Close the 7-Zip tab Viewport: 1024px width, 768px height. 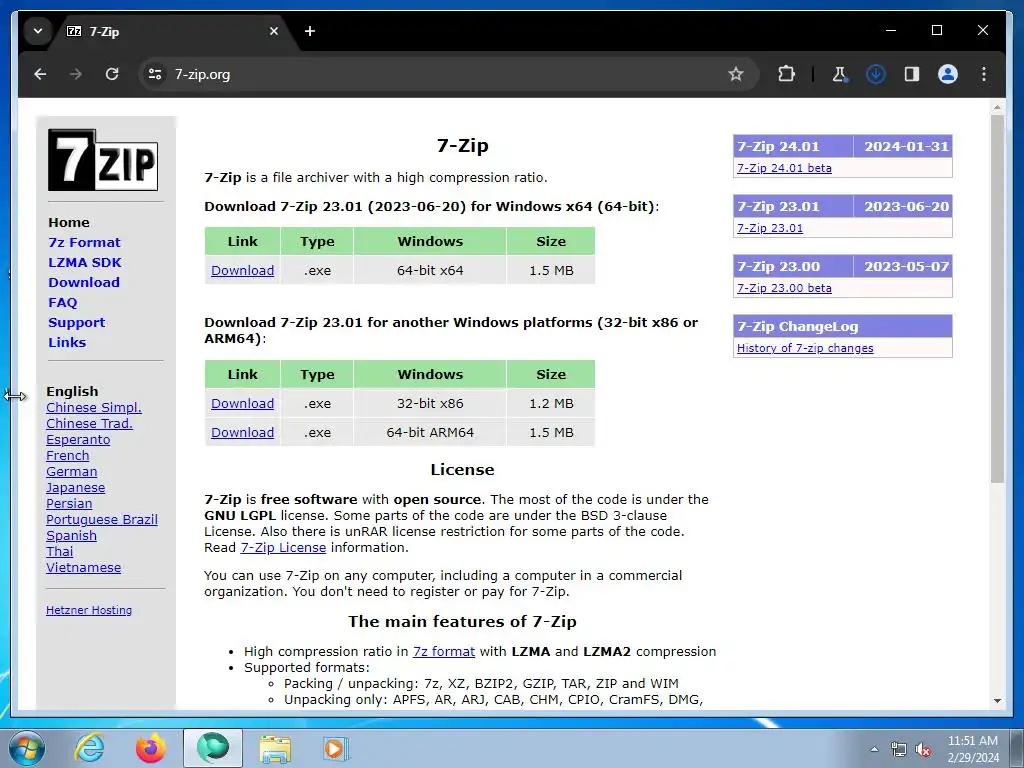click(274, 31)
